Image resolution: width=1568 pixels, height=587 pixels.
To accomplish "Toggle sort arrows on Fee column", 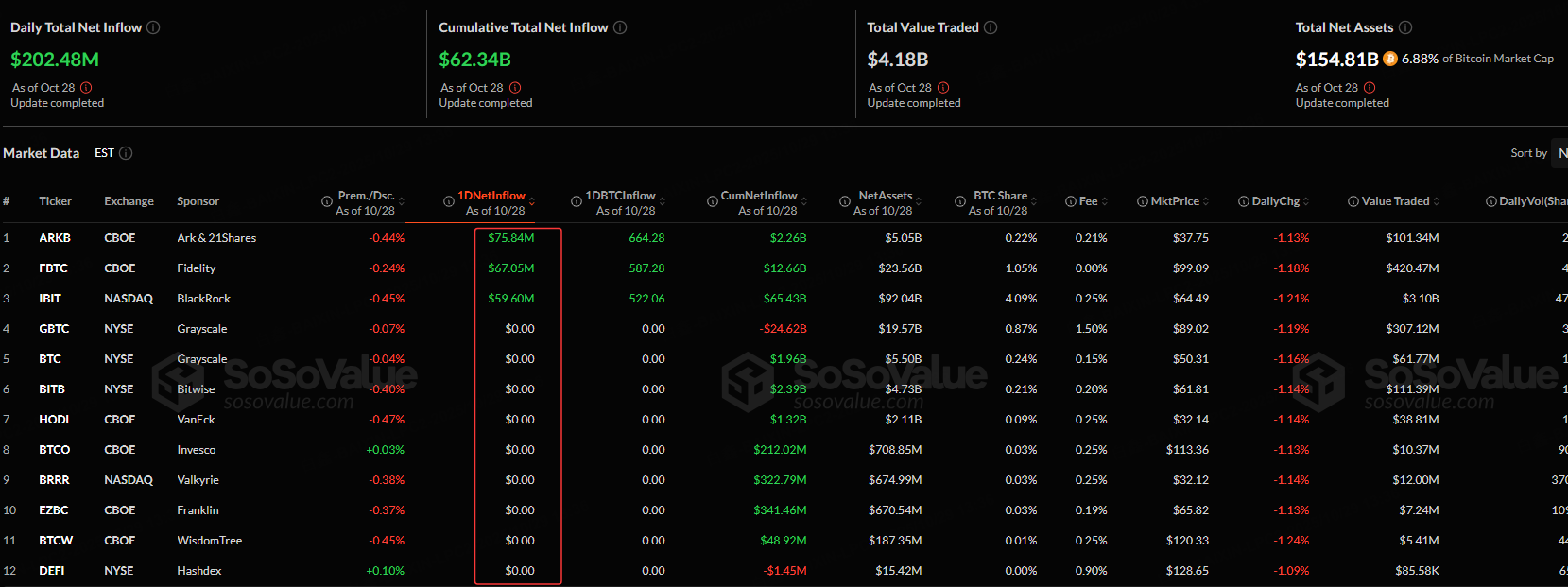I will pos(1104,201).
